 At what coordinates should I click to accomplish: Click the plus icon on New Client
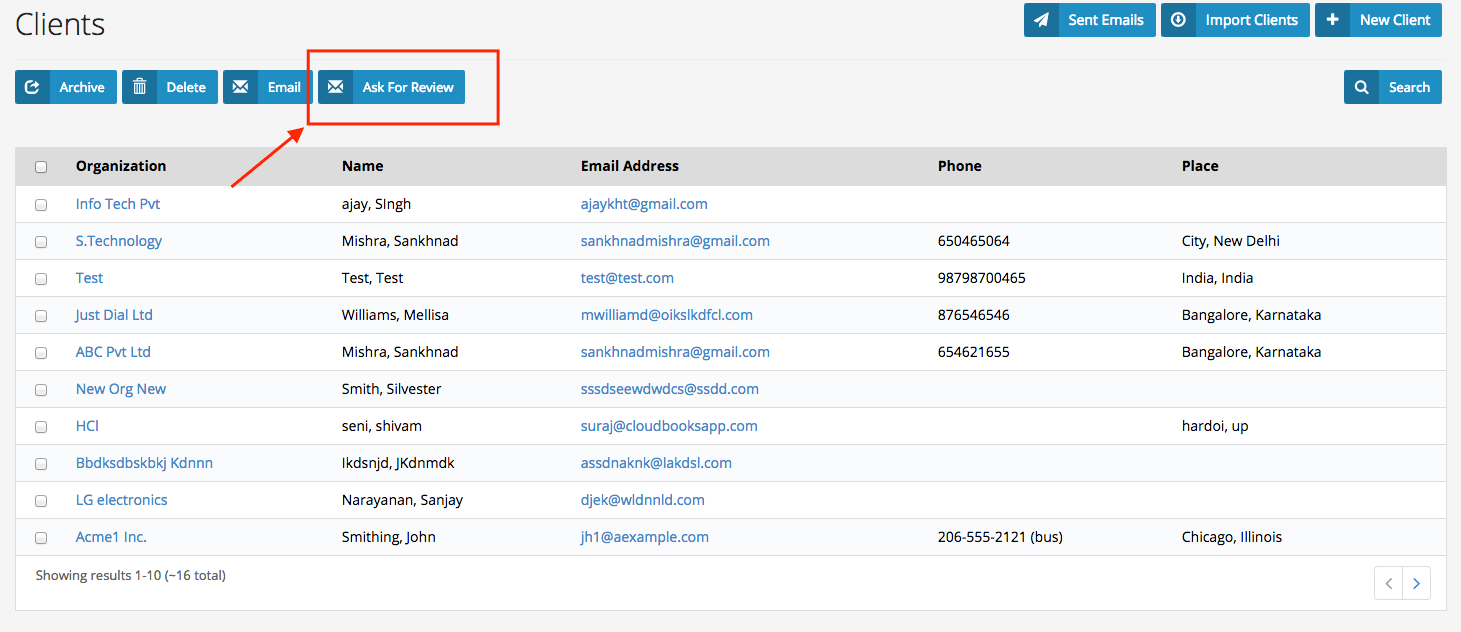1332,20
